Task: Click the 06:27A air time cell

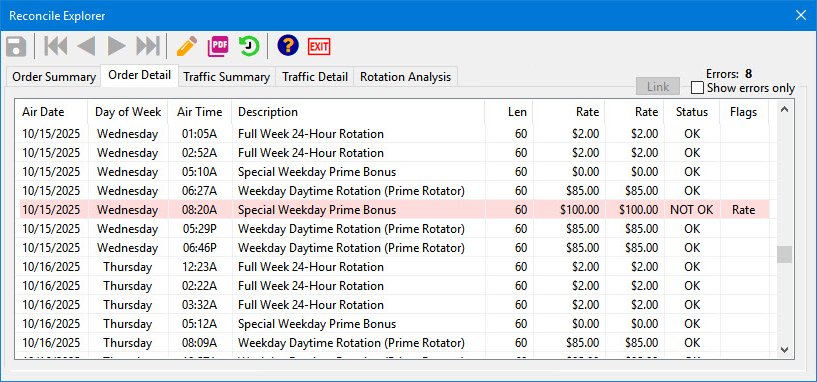Action: tap(200, 191)
